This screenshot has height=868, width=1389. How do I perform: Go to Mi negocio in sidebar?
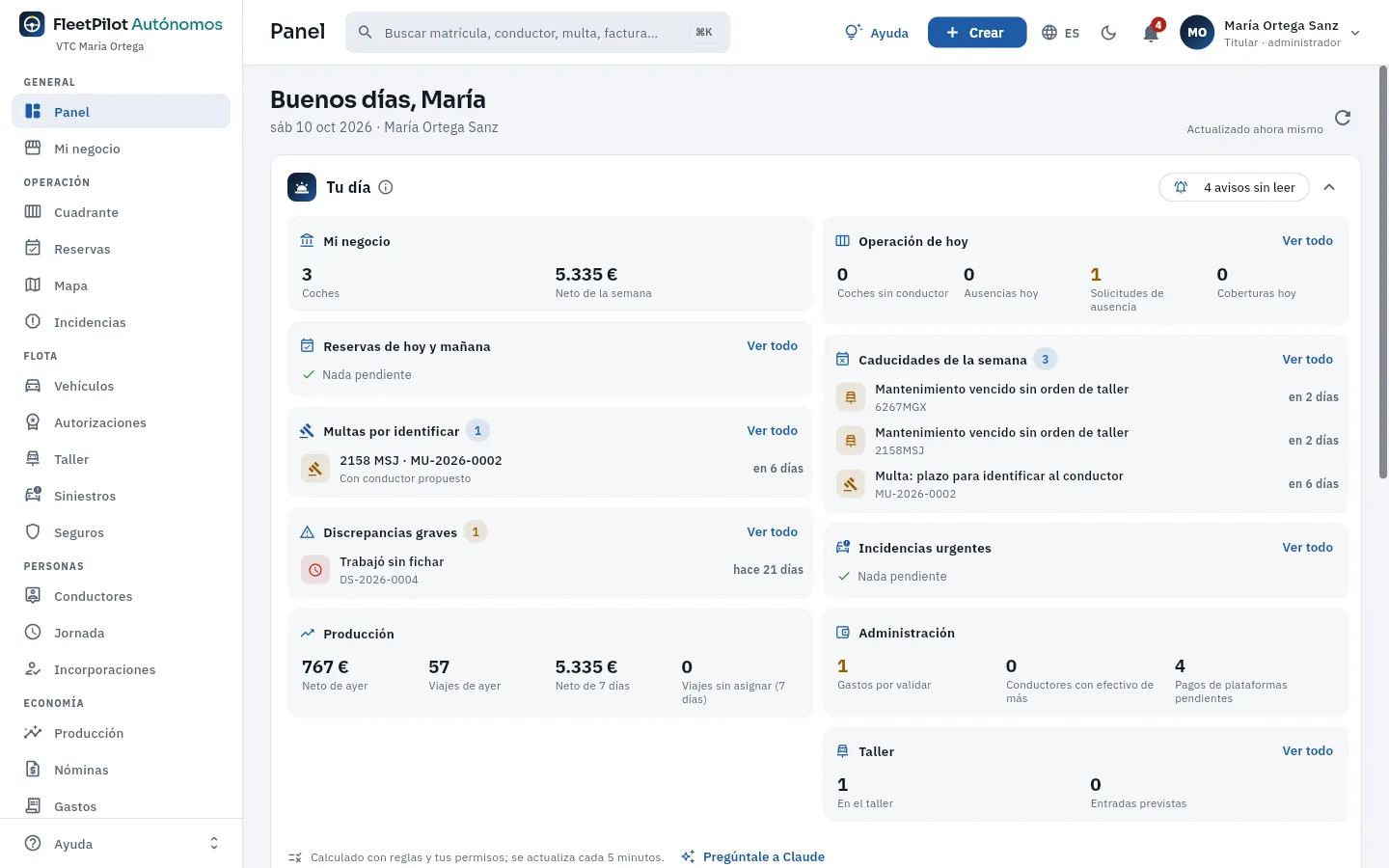122,149
